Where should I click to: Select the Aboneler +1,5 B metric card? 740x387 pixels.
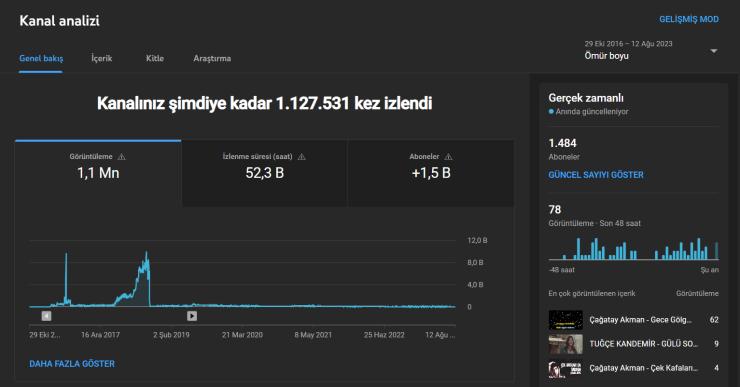[431, 173]
